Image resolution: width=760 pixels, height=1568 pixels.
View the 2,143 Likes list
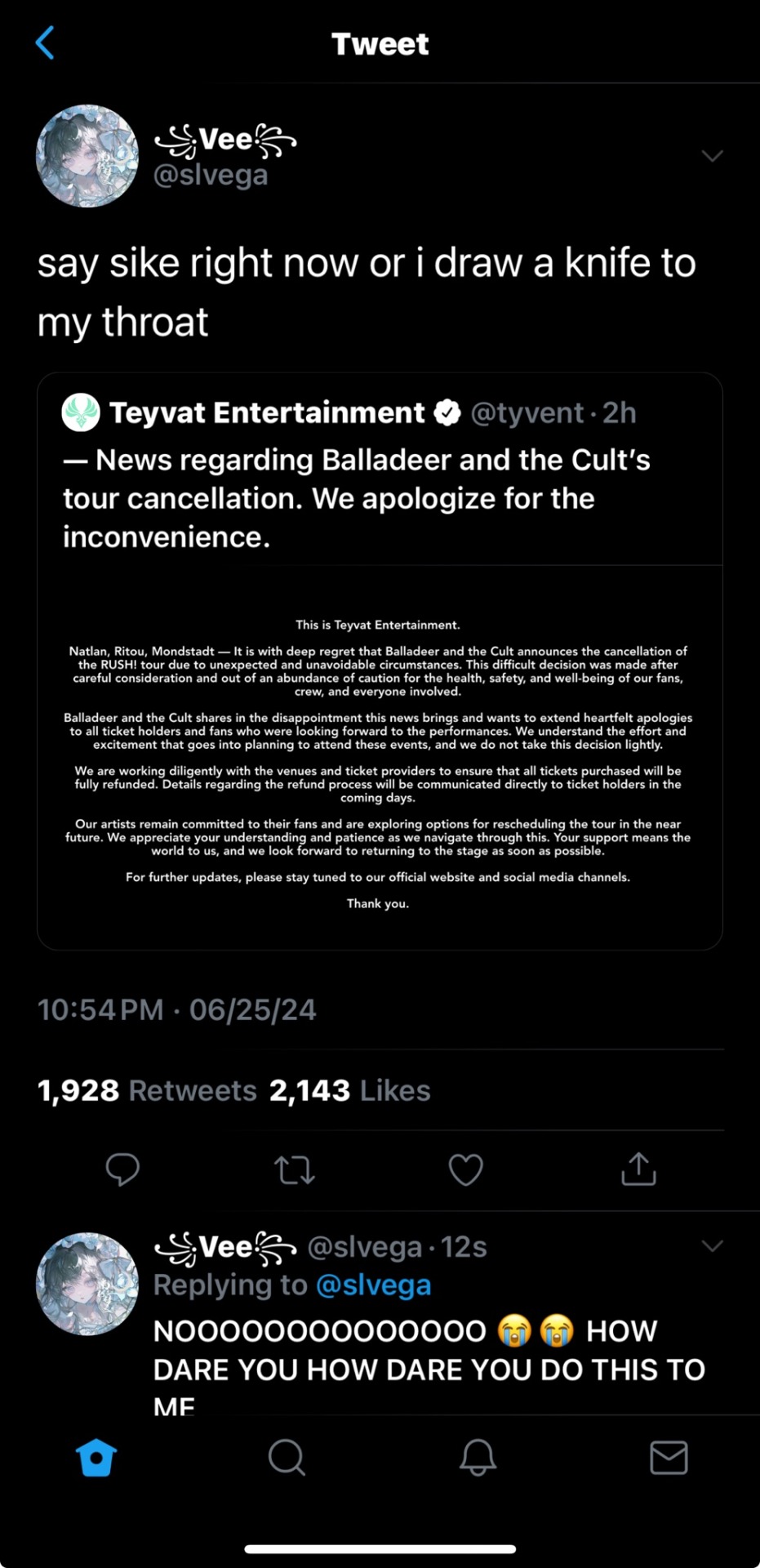(349, 1090)
